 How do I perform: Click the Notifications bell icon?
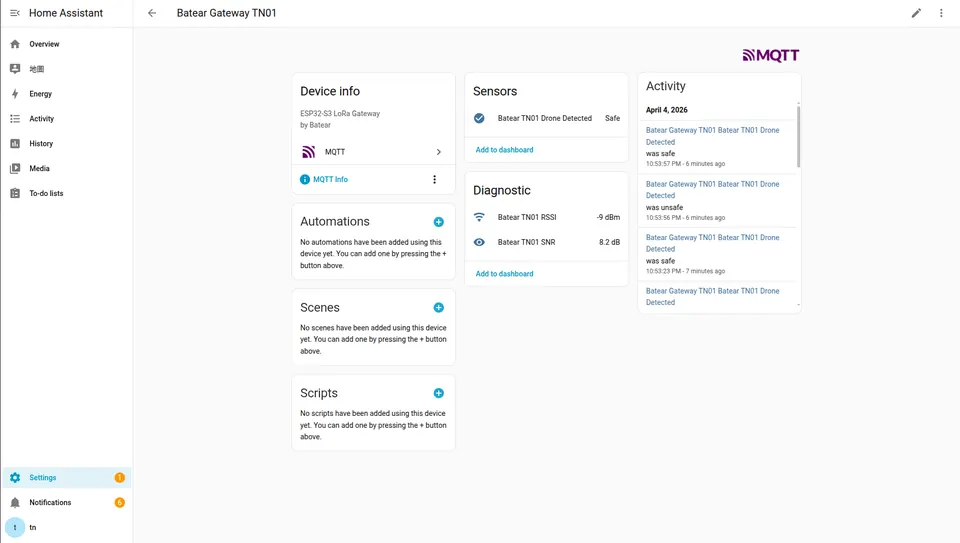(x=15, y=503)
